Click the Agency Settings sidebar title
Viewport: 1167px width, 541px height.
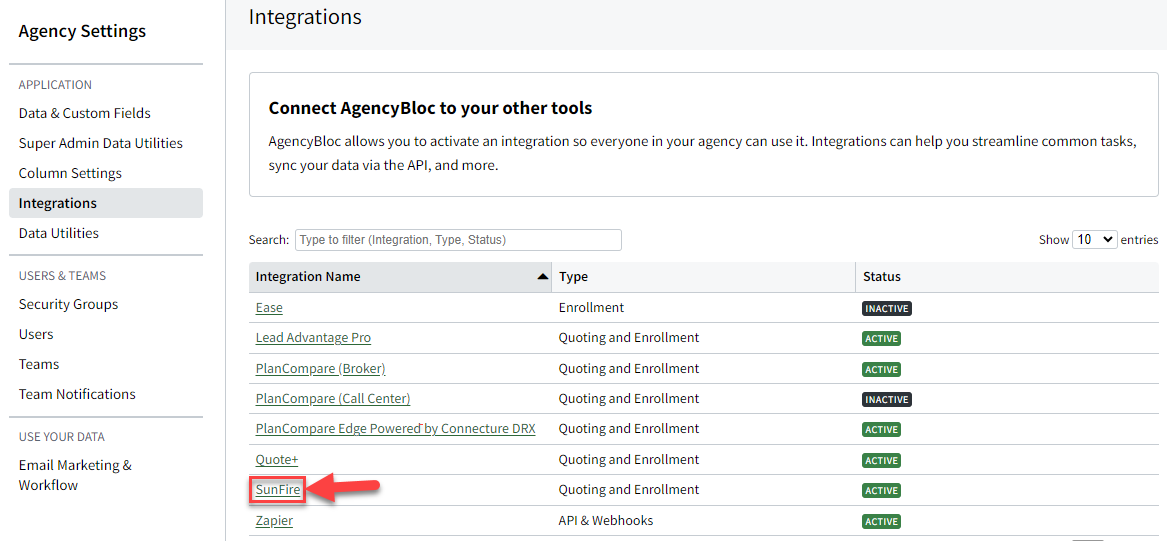click(82, 31)
